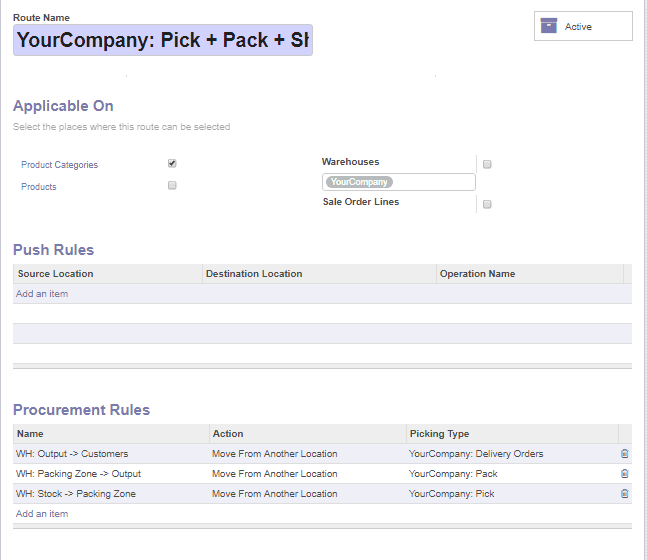
Task: Enable the Products checkbox
Action: click(x=172, y=186)
